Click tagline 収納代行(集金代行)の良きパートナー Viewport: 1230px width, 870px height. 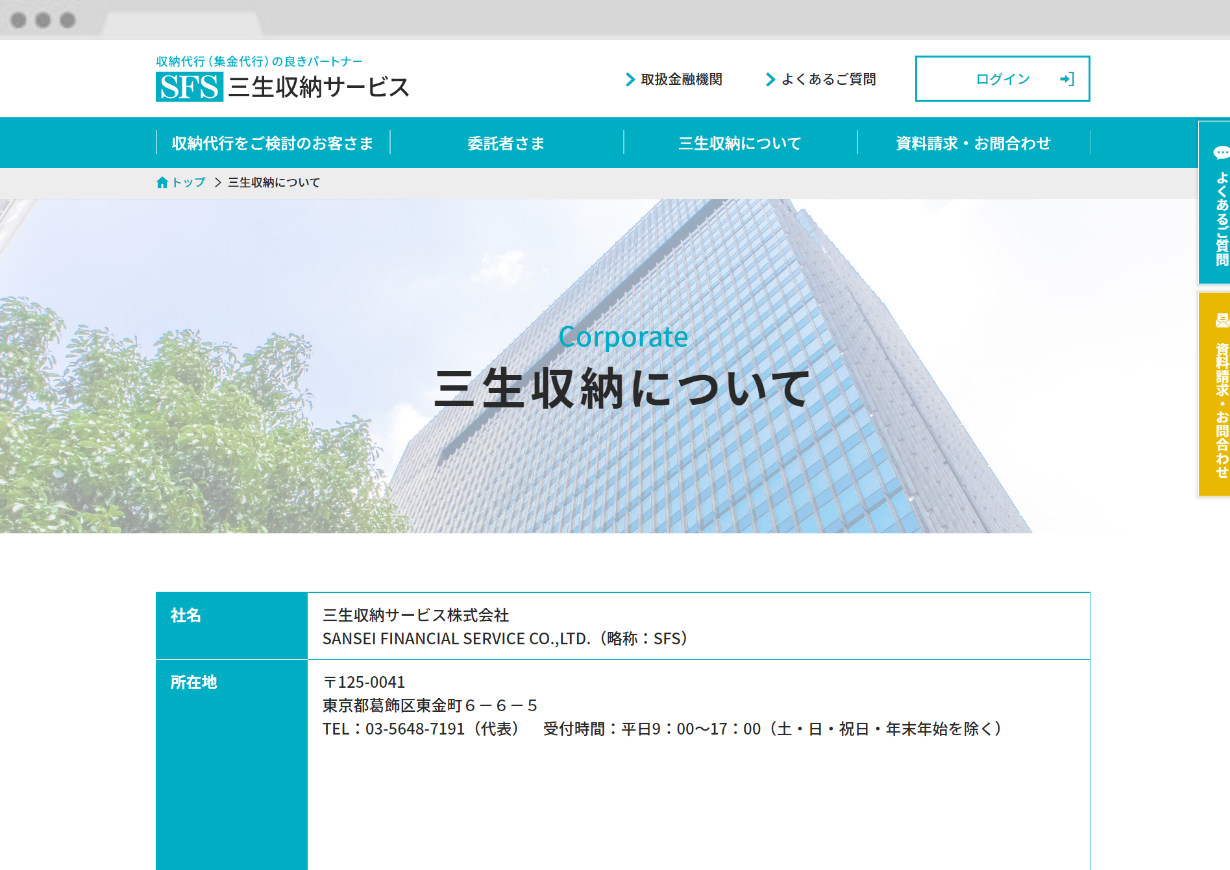click(x=259, y=62)
